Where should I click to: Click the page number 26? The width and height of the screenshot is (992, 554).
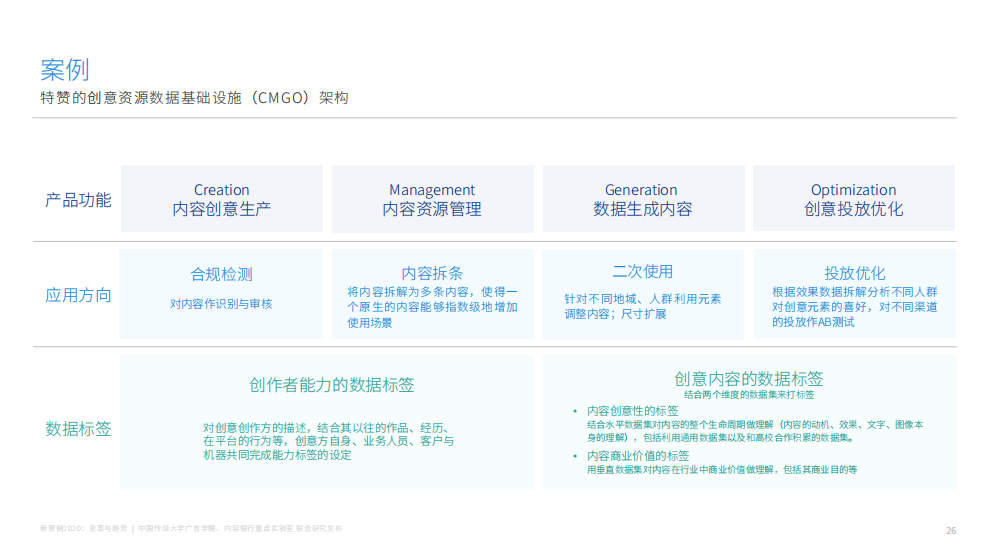(950, 530)
